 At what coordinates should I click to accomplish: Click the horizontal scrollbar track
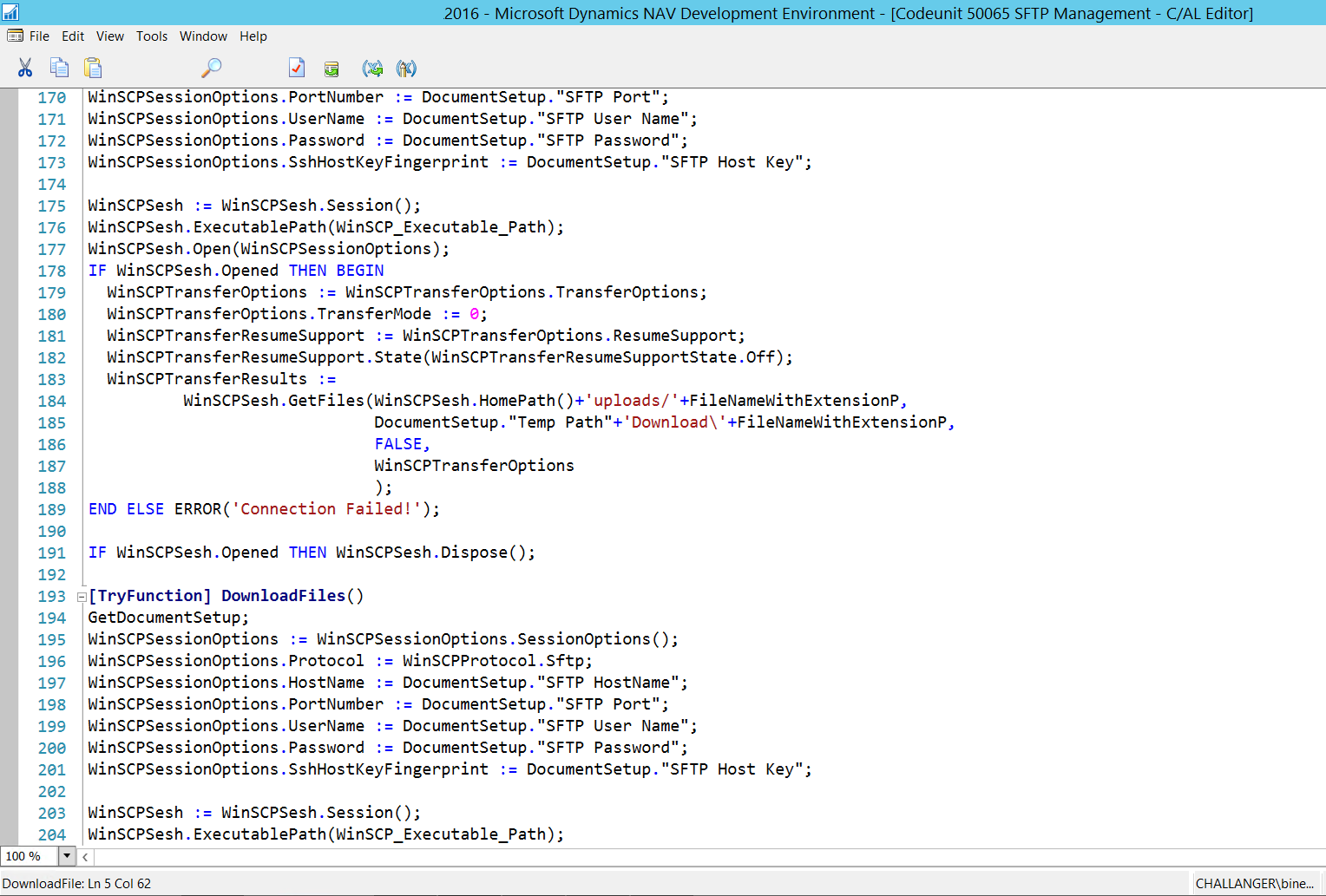pyautogui.click(x=607, y=856)
